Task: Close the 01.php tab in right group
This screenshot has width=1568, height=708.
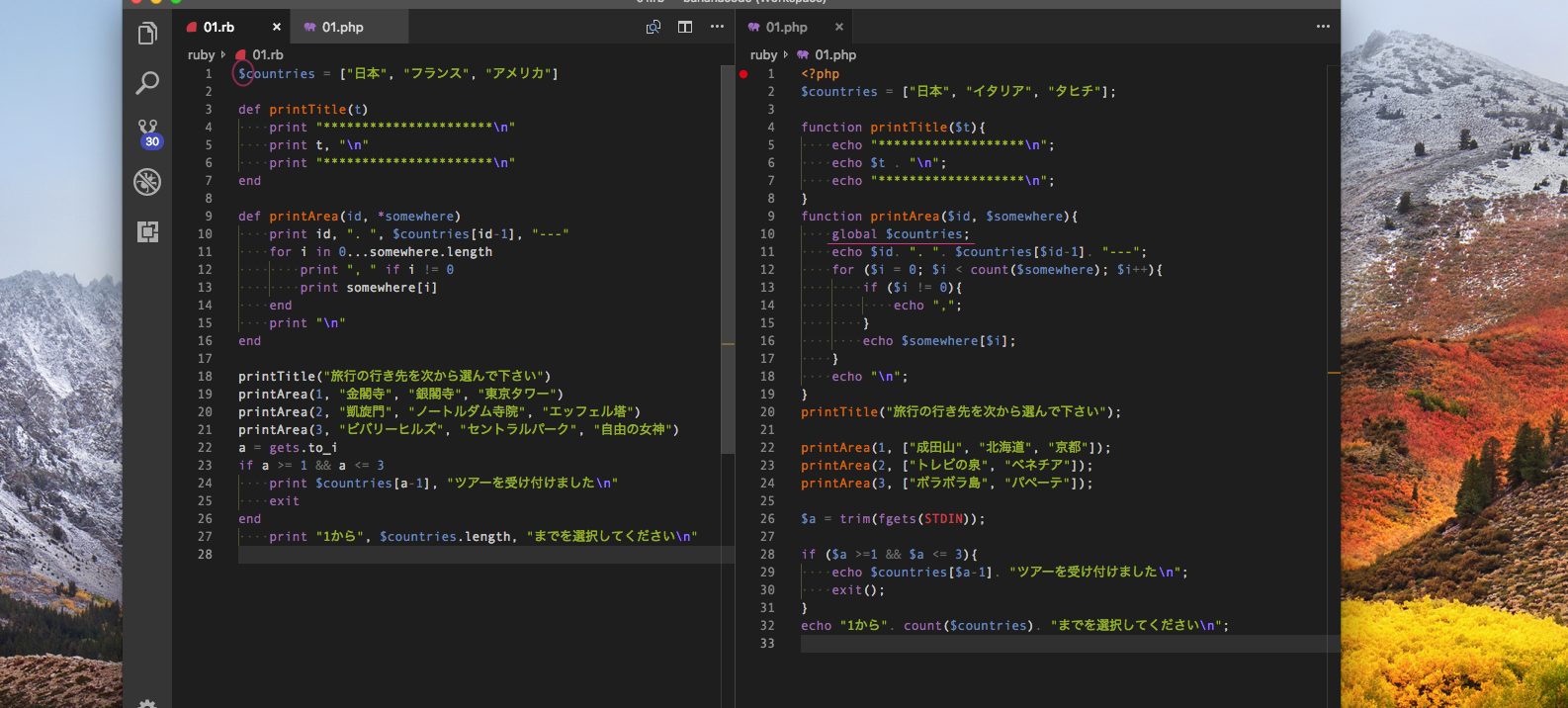Action: [x=839, y=28]
